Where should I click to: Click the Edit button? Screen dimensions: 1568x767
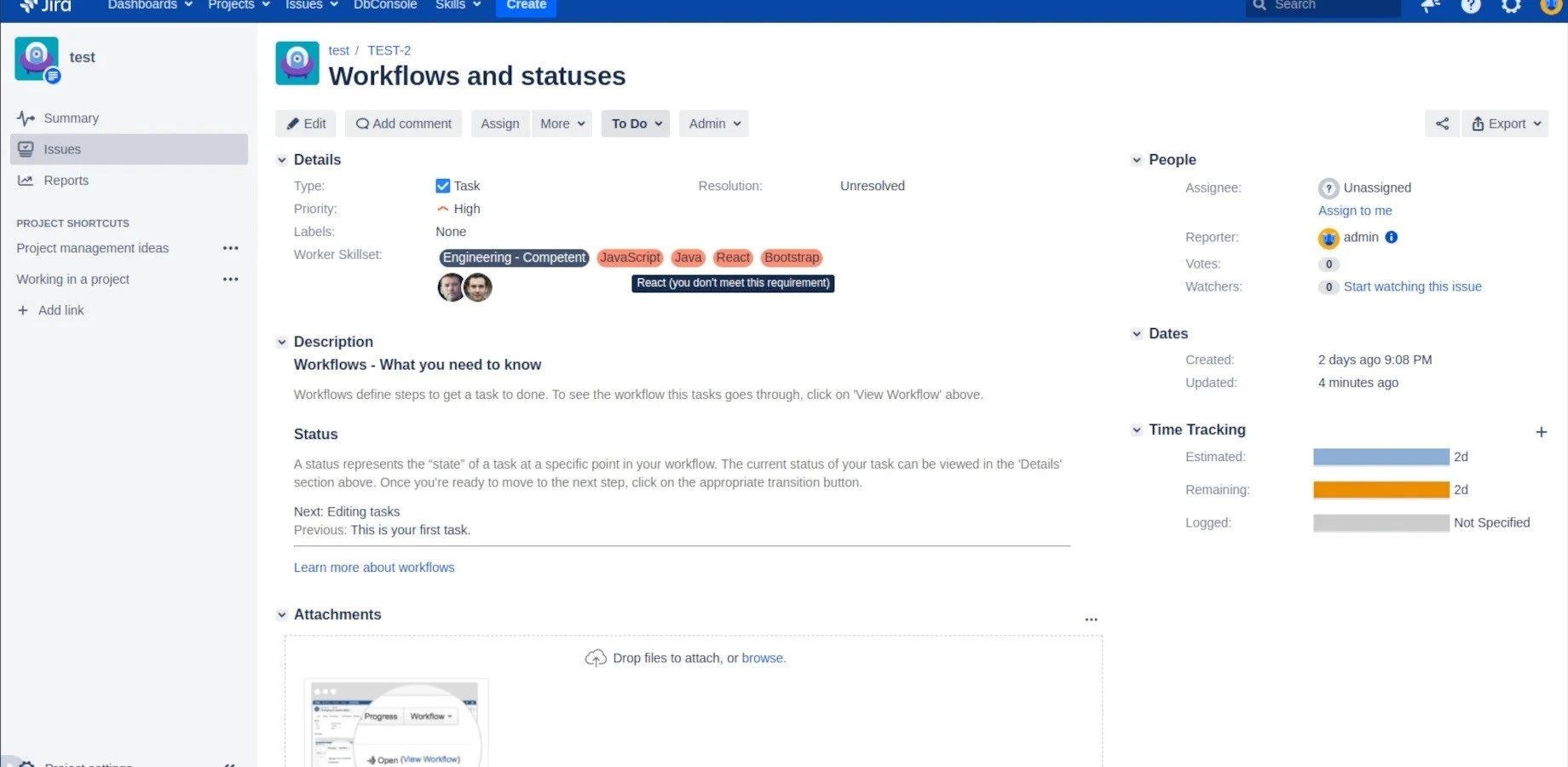306,124
